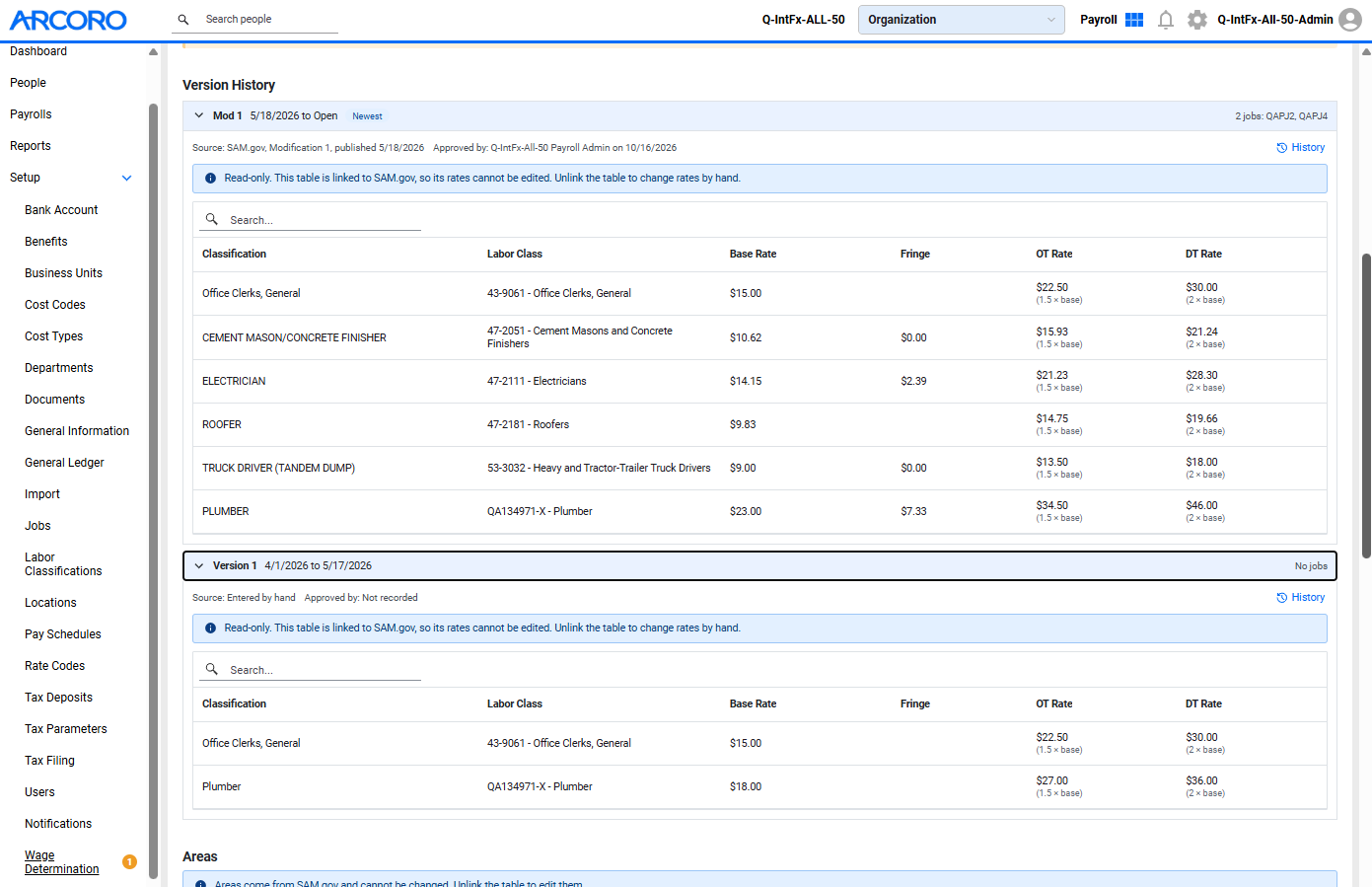
Task: Click the main page vertical scrollbar
Action: pos(1366,405)
